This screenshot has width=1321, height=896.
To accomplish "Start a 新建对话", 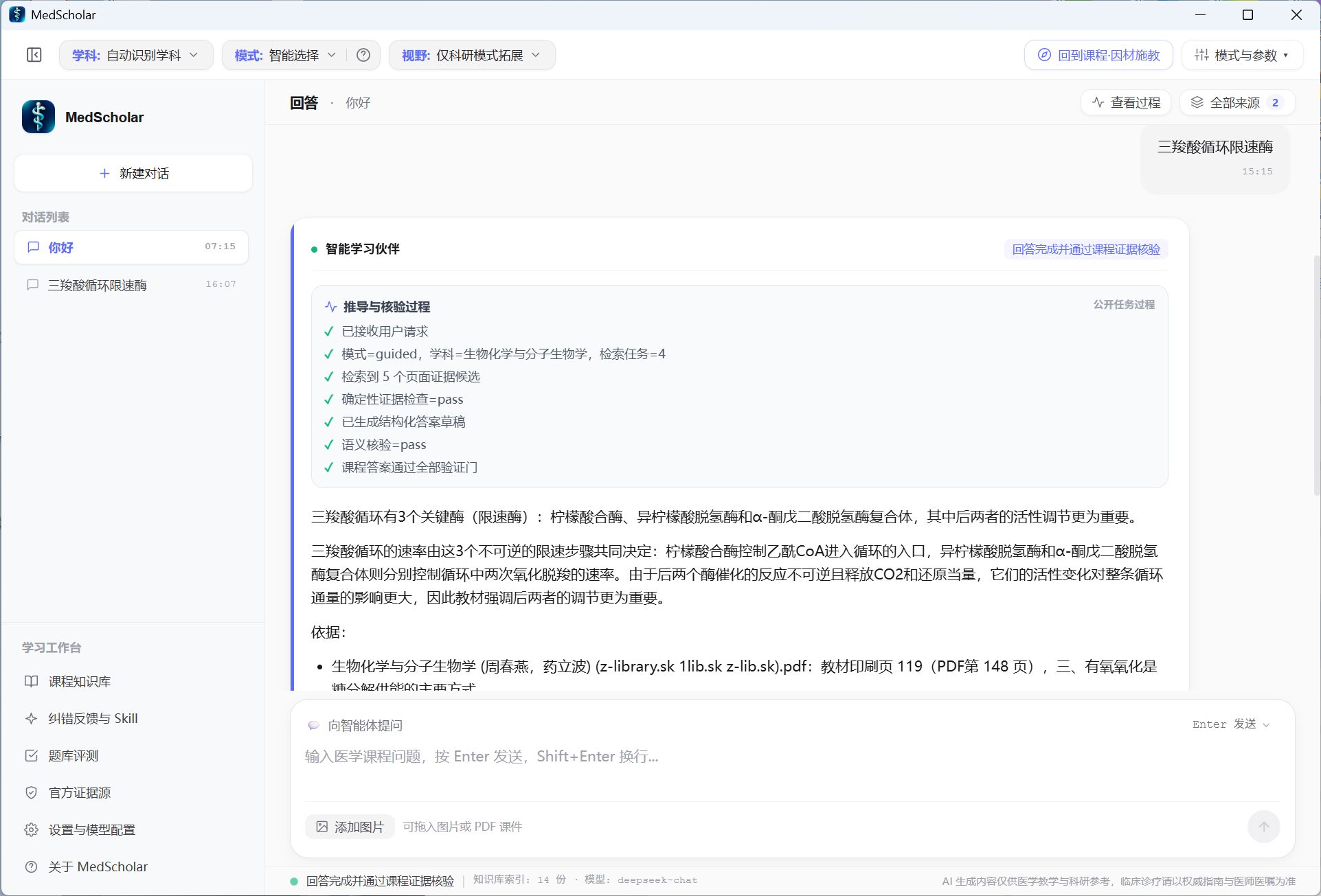I will [x=133, y=173].
